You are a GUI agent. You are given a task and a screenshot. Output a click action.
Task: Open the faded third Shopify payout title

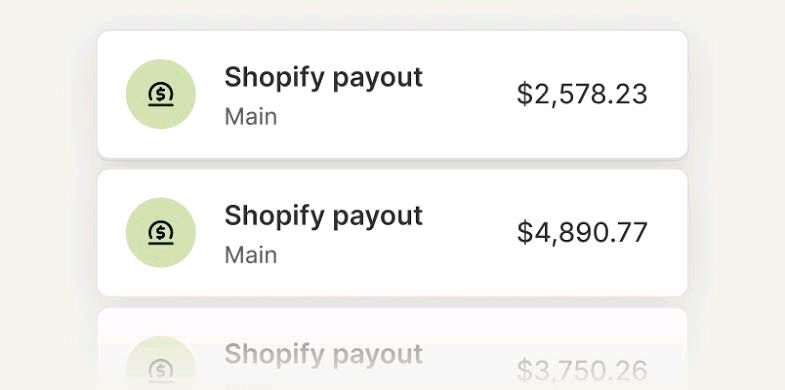tap(323, 355)
